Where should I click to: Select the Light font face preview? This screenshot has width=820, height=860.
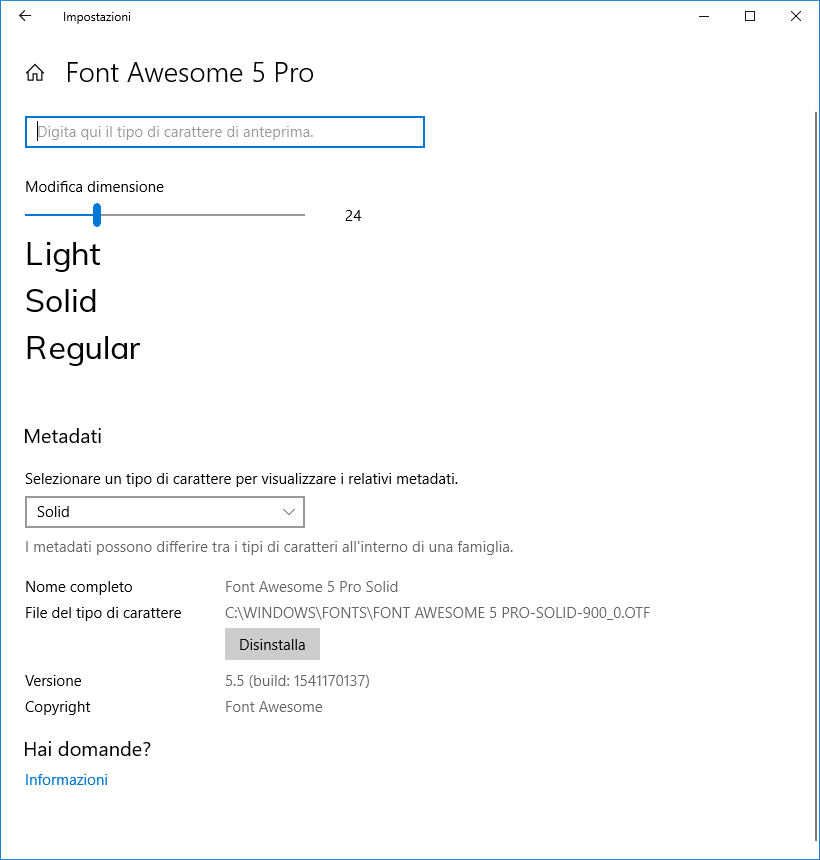tap(62, 254)
